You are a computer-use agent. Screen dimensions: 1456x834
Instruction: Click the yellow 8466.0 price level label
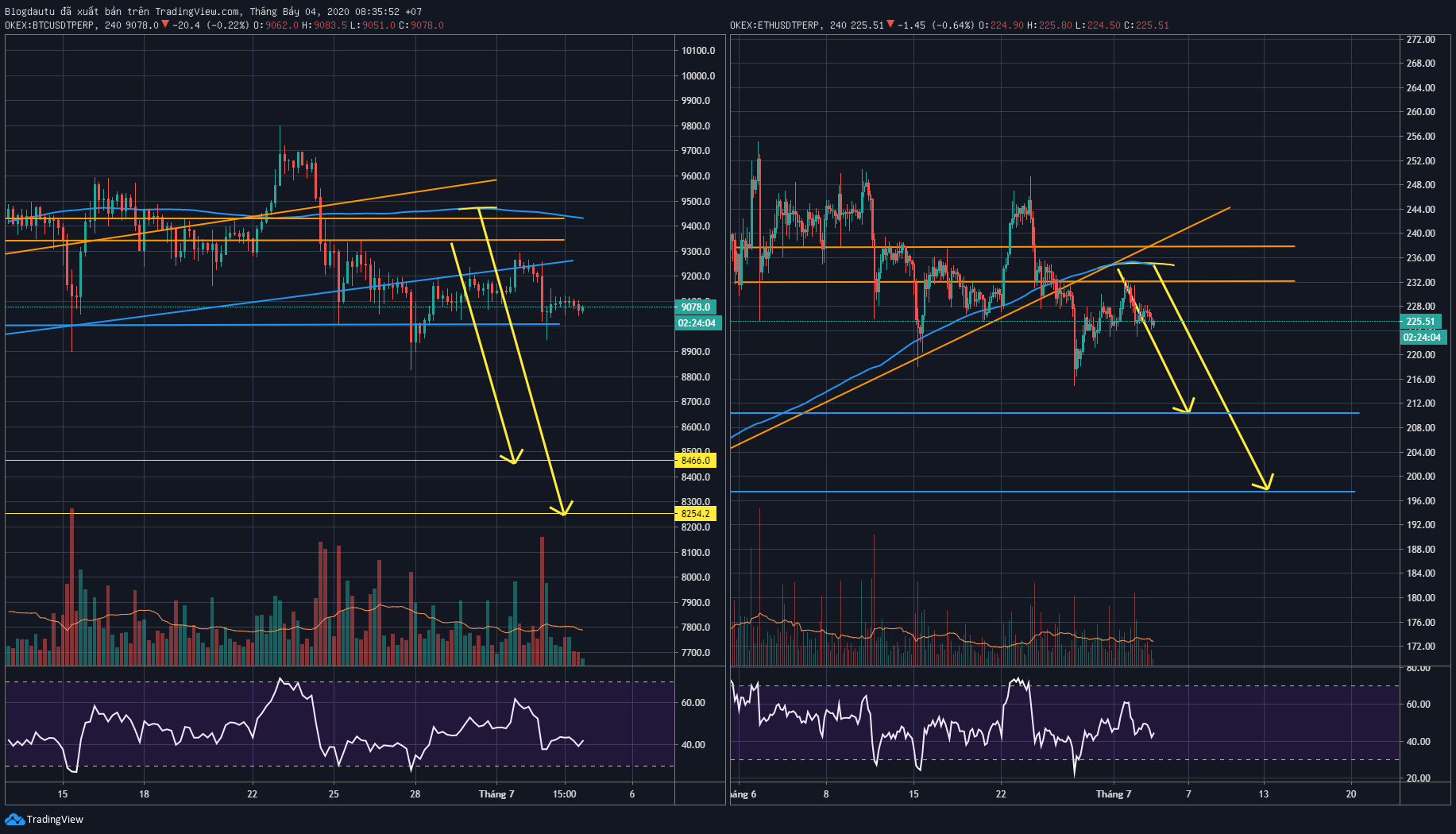coord(696,460)
